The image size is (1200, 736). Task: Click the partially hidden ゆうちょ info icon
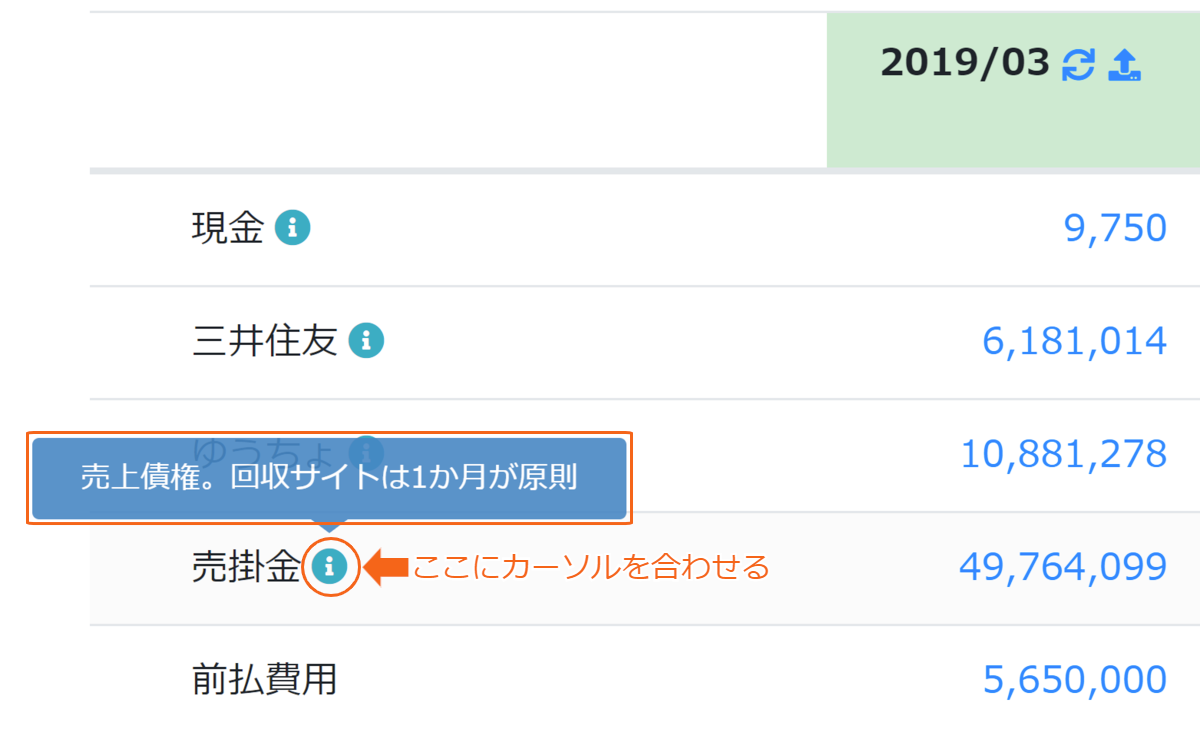[x=366, y=445]
